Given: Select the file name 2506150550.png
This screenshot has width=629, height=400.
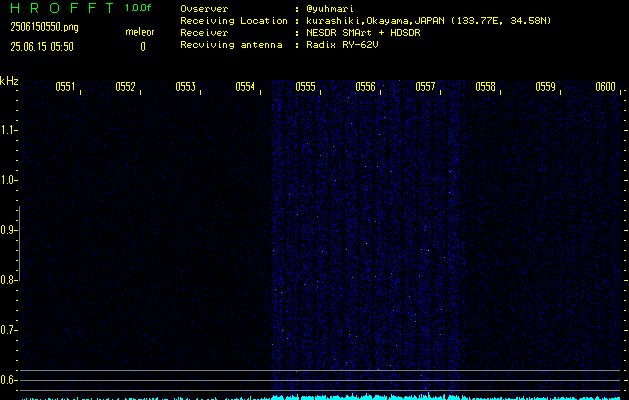Looking at the screenshot, I should (45, 27).
